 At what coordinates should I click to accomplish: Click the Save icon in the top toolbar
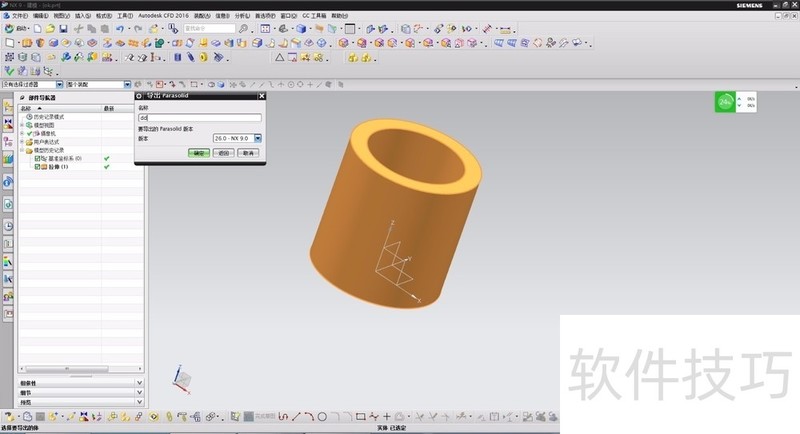point(63,30)
